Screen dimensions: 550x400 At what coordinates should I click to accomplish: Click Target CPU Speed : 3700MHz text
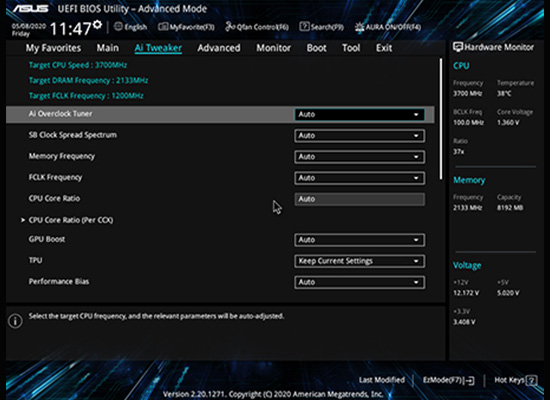click(78, 65)
